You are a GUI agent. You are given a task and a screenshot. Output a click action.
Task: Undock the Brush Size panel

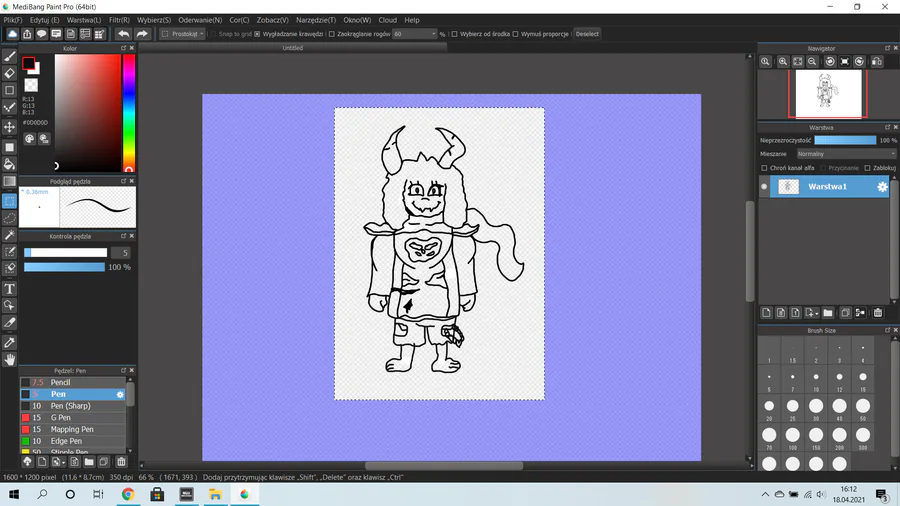[887, 330]
